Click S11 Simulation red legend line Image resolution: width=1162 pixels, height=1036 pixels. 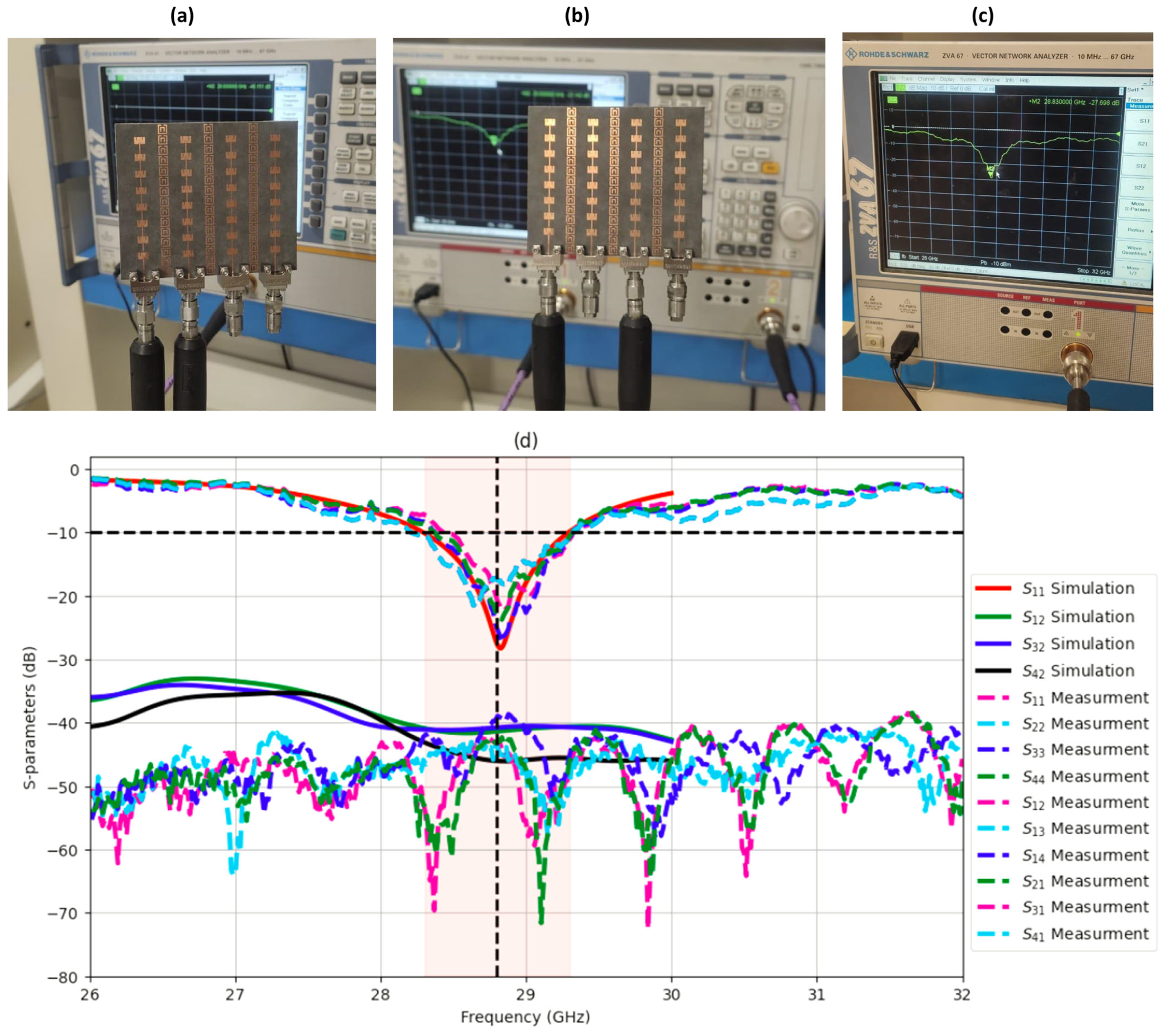(x=993, y=589)
